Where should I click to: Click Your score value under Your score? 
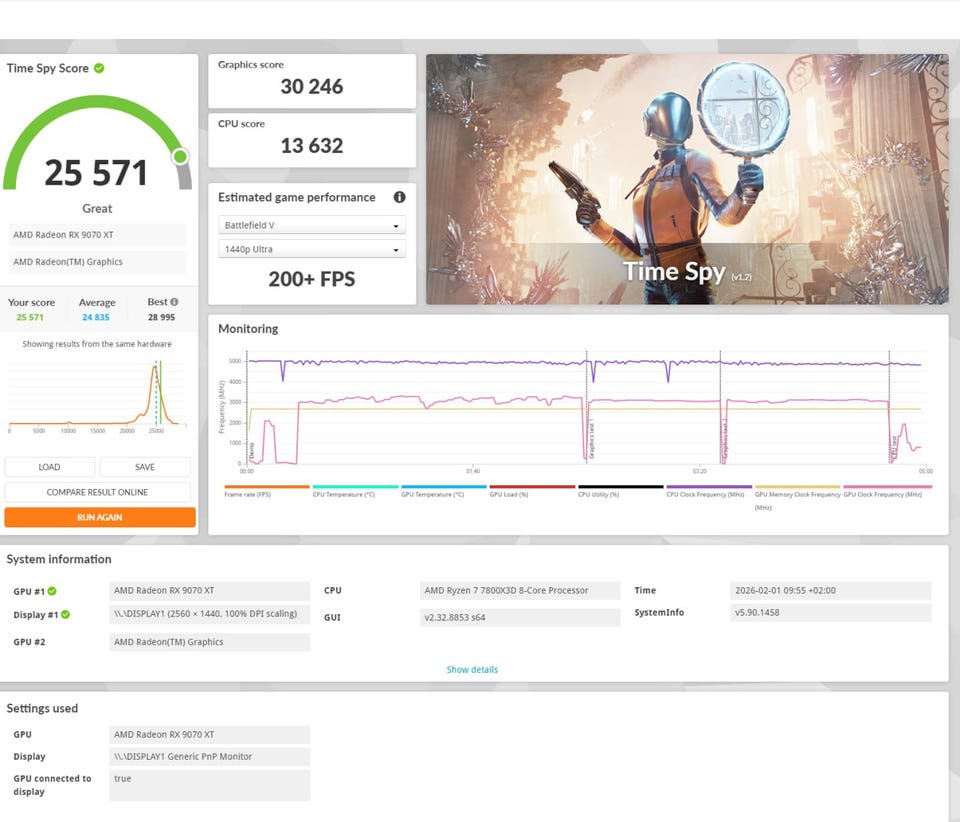tap(30, 317)
